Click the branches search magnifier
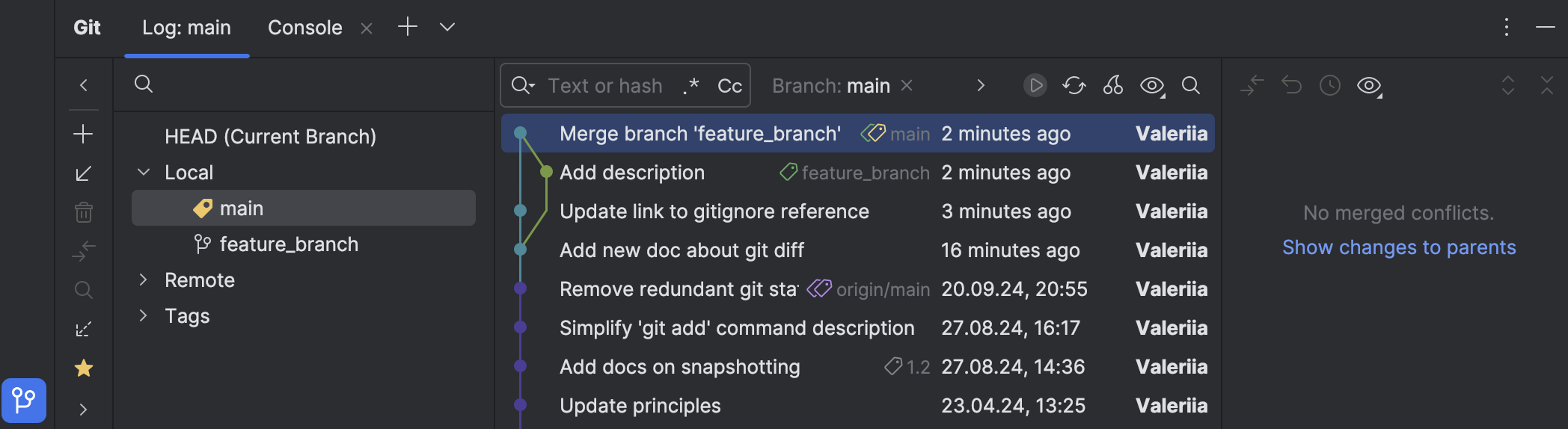 coord(144,84)
